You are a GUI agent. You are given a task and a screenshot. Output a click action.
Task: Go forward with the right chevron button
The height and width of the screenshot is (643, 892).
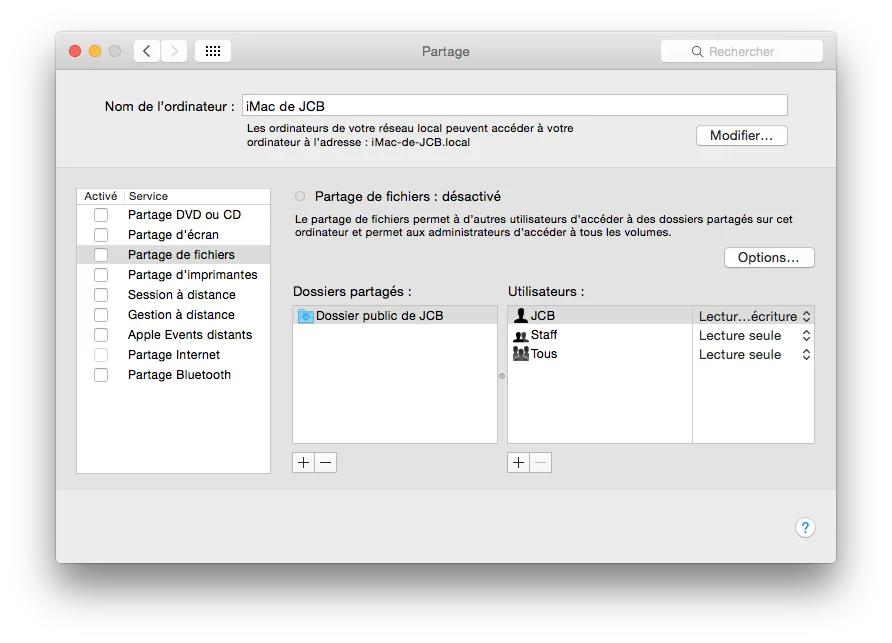coord(174,51)
